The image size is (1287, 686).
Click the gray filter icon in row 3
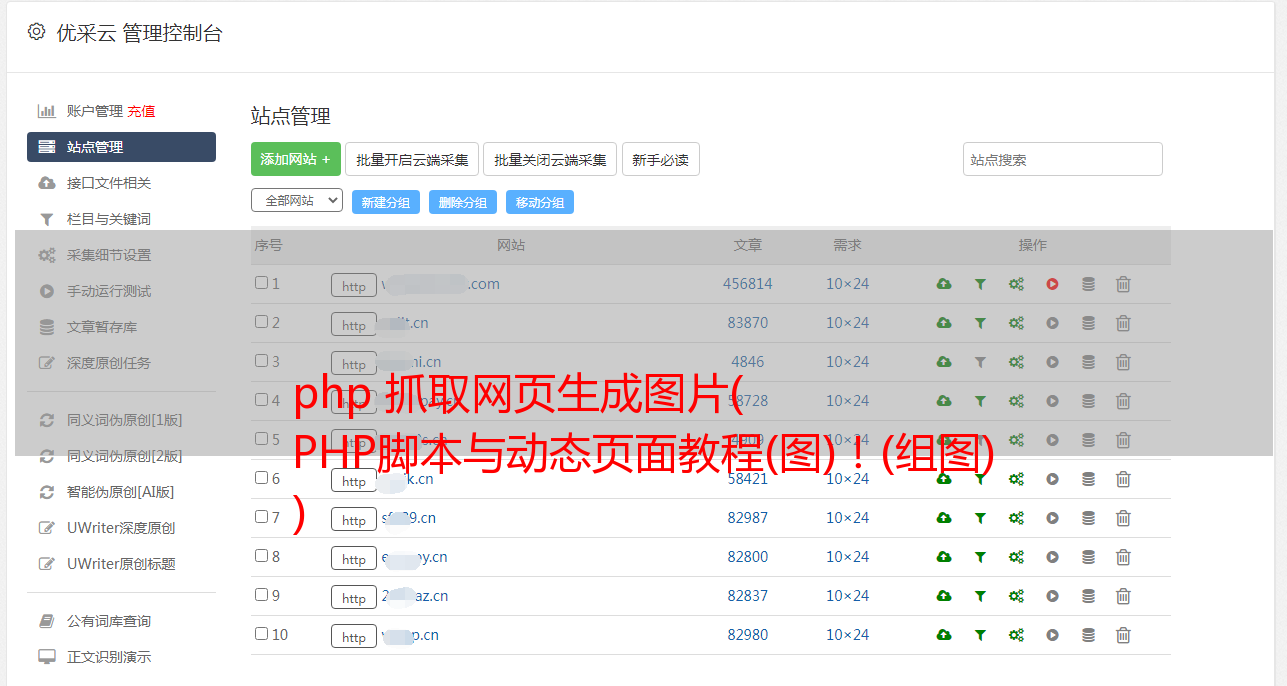tap(980, 362)
